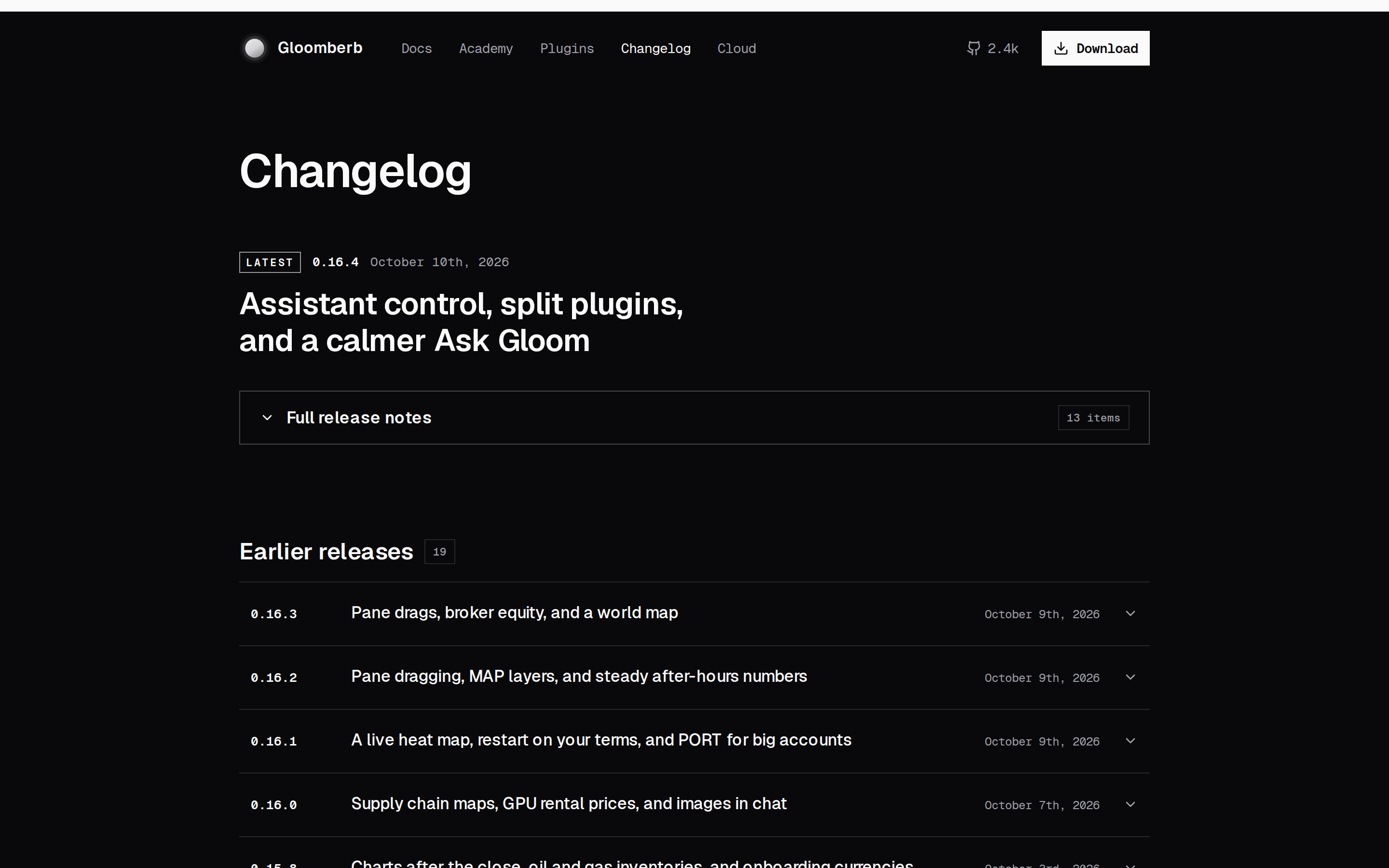
Task: Click the October 9th date on row 0.16.3
Action: pos(1042,614)
